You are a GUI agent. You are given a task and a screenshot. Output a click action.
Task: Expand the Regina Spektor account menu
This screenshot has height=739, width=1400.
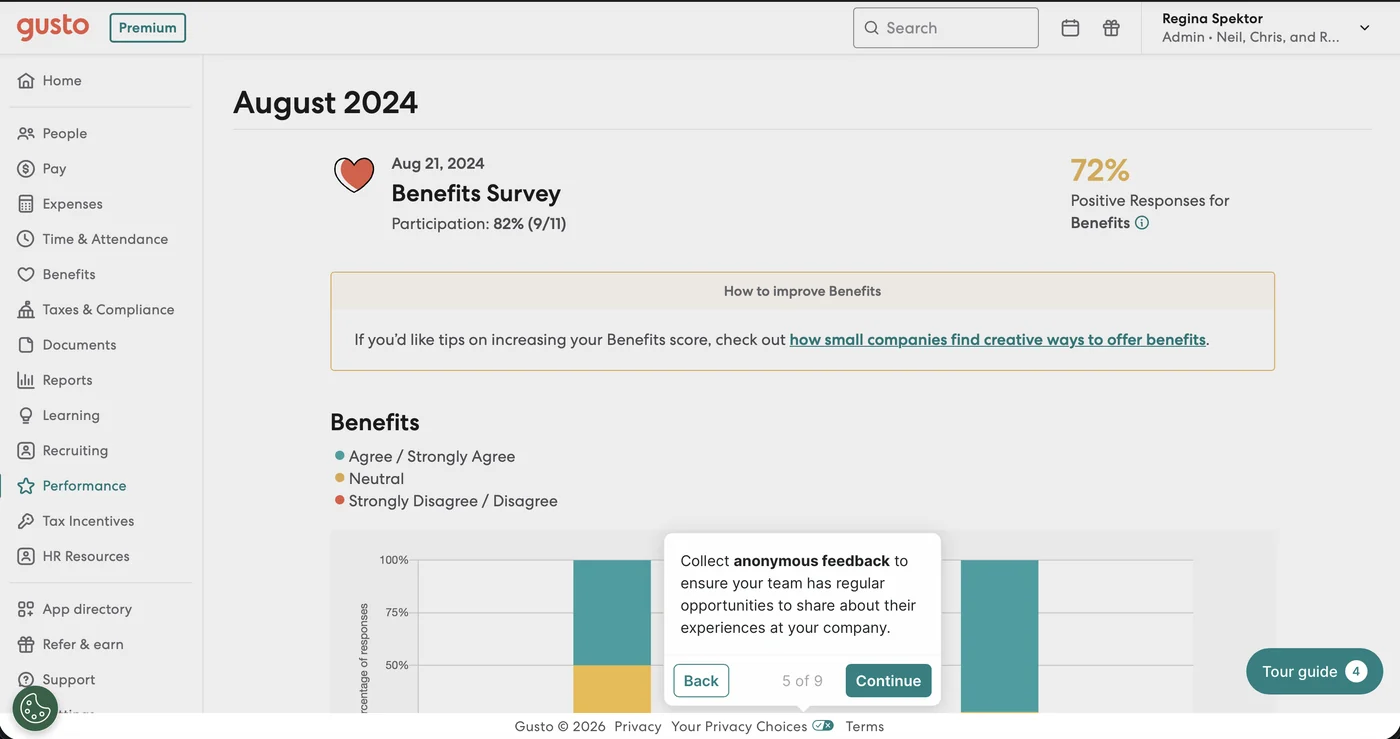point(1364,28)
